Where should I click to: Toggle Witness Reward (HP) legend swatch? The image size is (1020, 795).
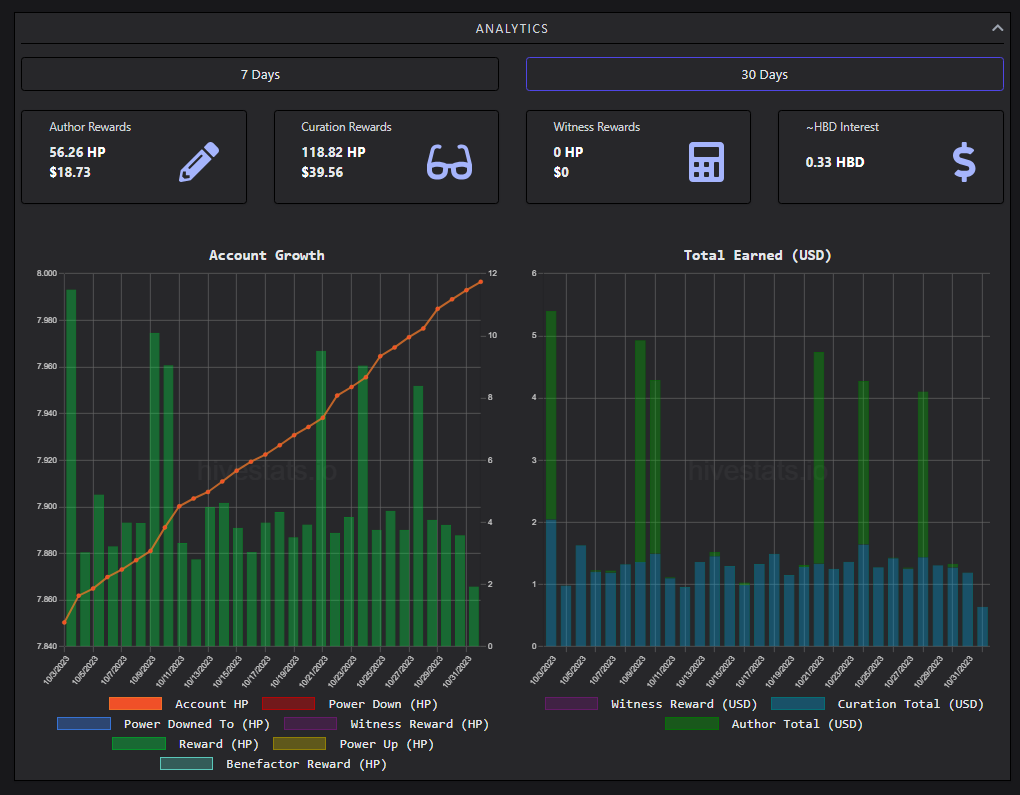pos(310,723)
